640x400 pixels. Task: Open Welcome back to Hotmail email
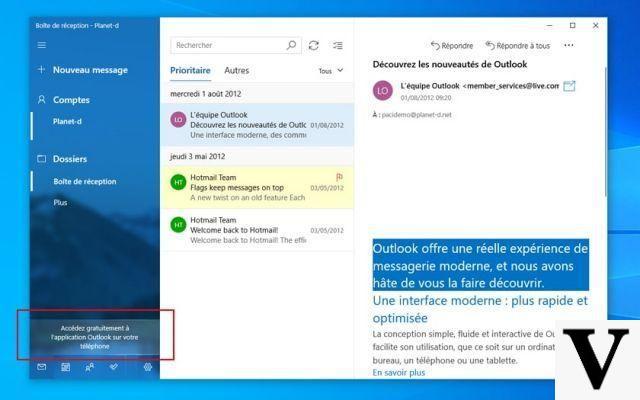(x=257, y=230)
